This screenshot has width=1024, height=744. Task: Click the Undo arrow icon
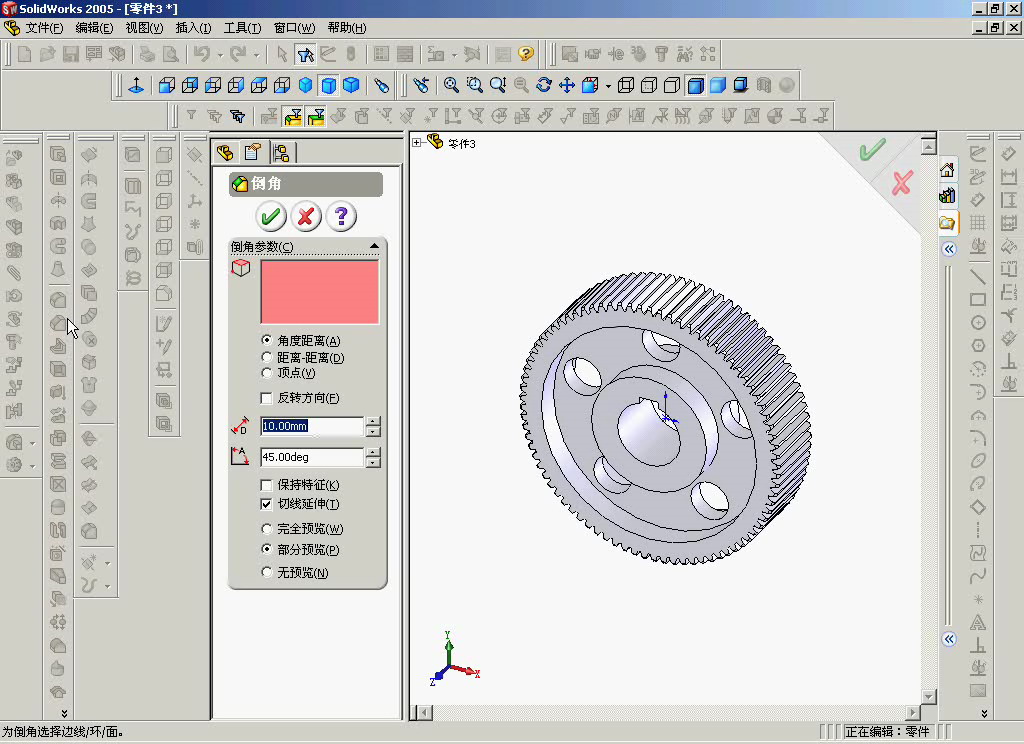202,54
